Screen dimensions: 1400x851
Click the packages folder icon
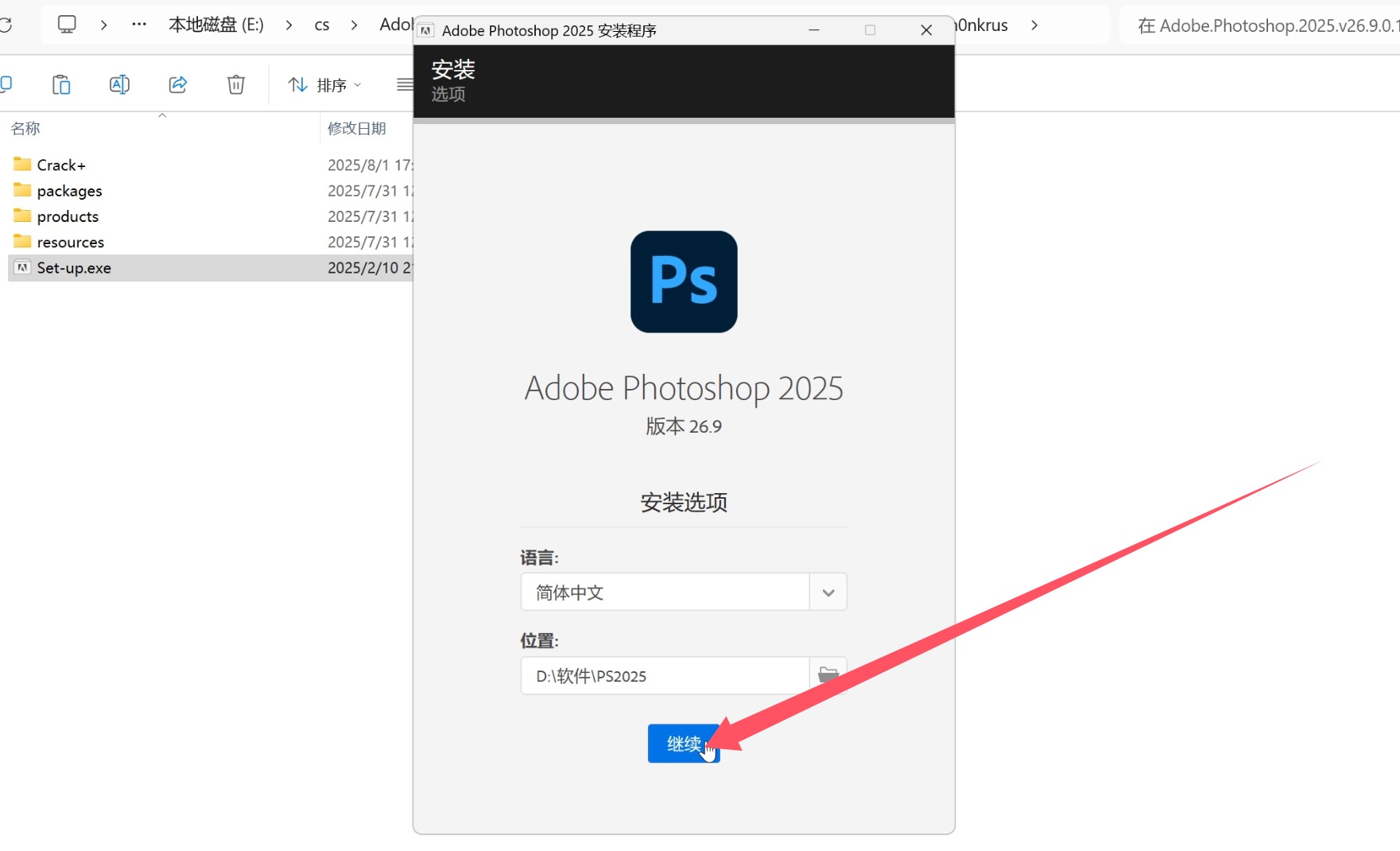pyautogui.click(x=22, y=190)
